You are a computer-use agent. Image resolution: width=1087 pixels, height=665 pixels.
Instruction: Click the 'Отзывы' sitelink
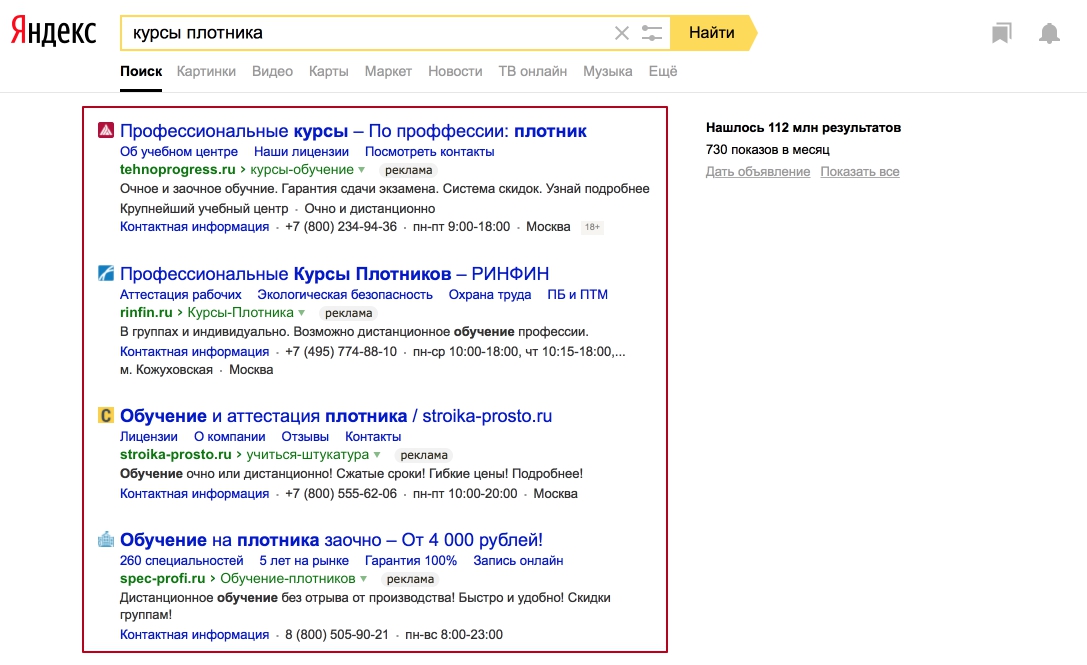click(x=305, y=436)
